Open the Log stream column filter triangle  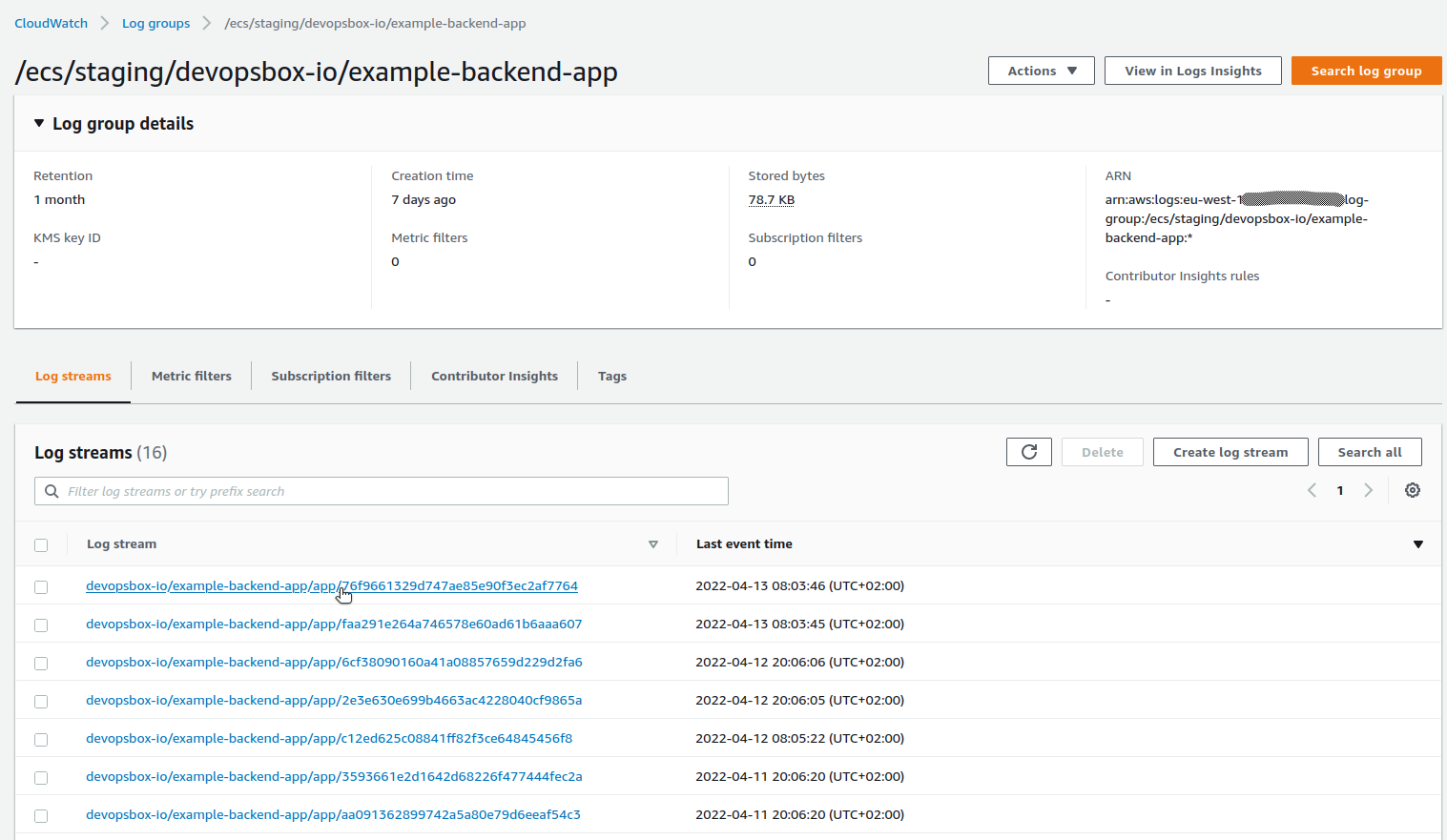pyautogui.click(x=653, y=543)
